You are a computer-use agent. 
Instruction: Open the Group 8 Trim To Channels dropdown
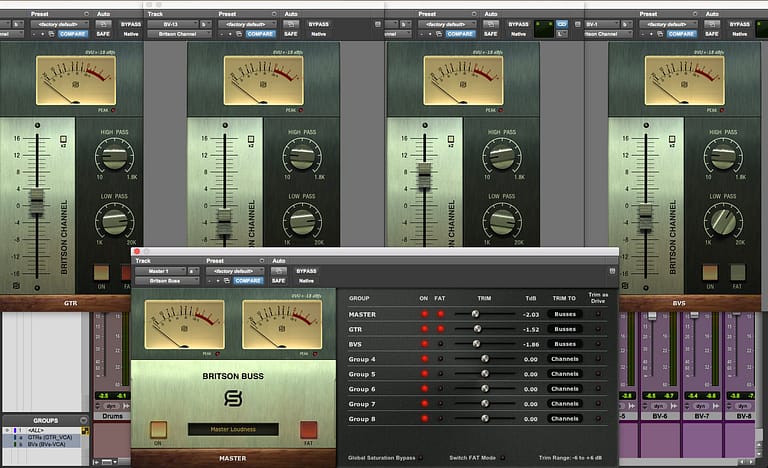pos(565,418)
